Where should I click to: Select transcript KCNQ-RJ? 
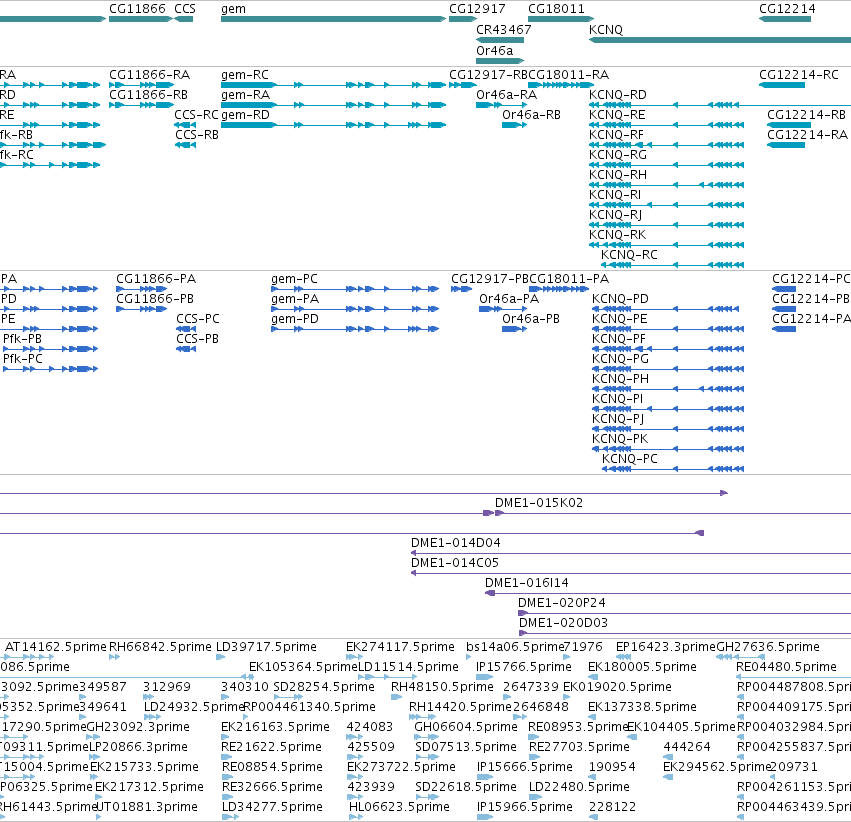(666, 225)
